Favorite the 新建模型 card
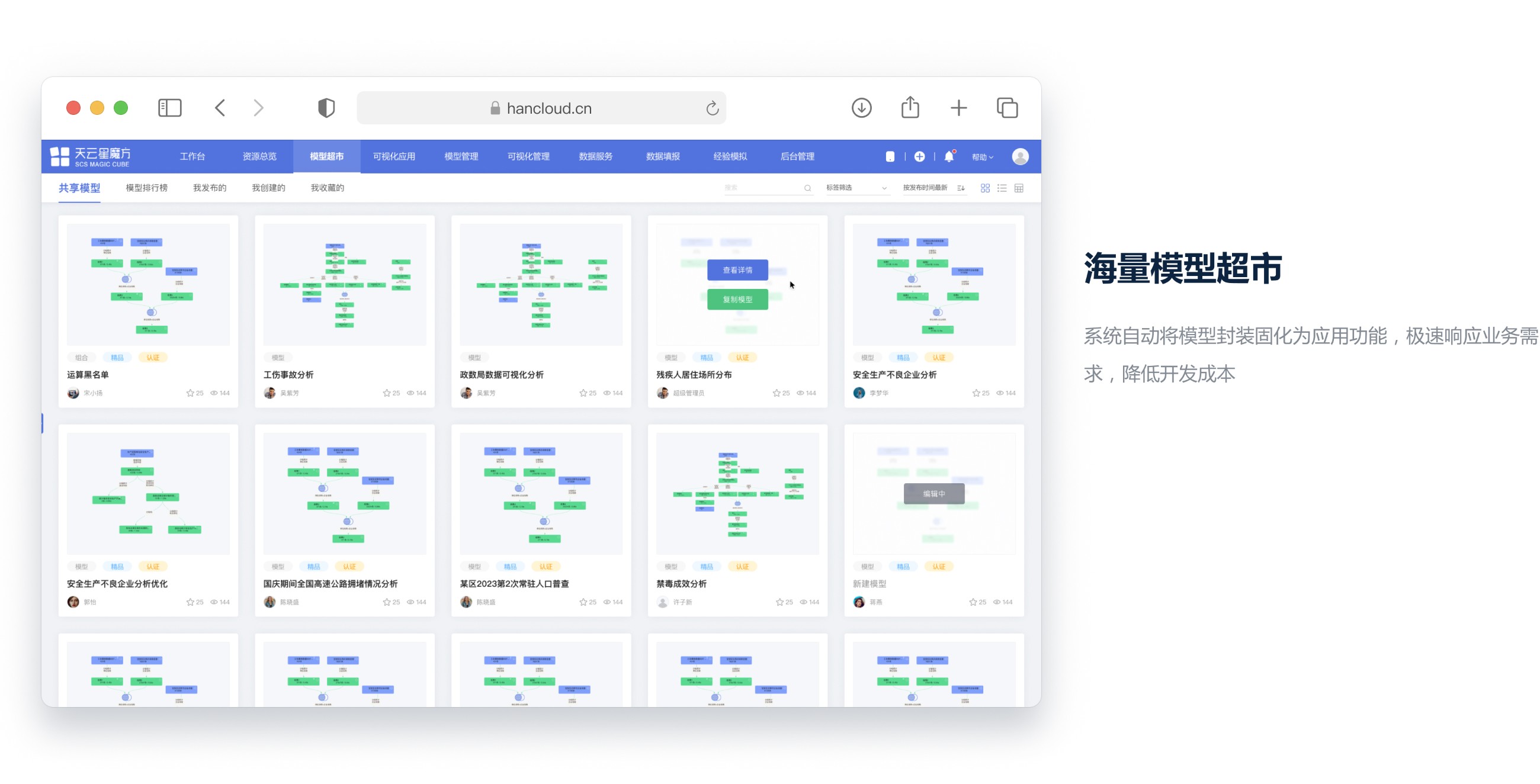The image size is (1540, 784). pos(973,602)
